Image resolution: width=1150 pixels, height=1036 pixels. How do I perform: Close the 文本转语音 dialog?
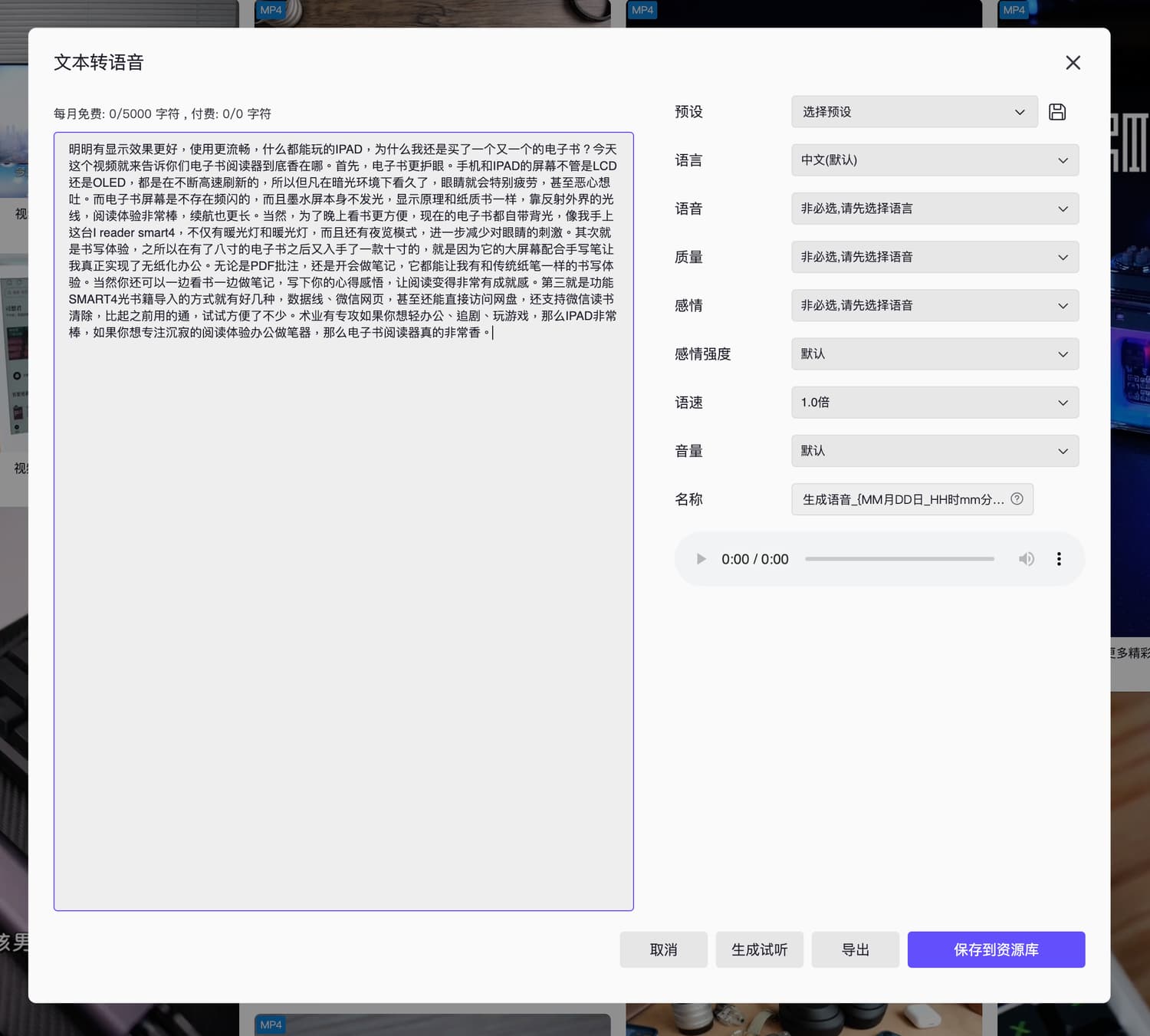[x=1073, y=63]
